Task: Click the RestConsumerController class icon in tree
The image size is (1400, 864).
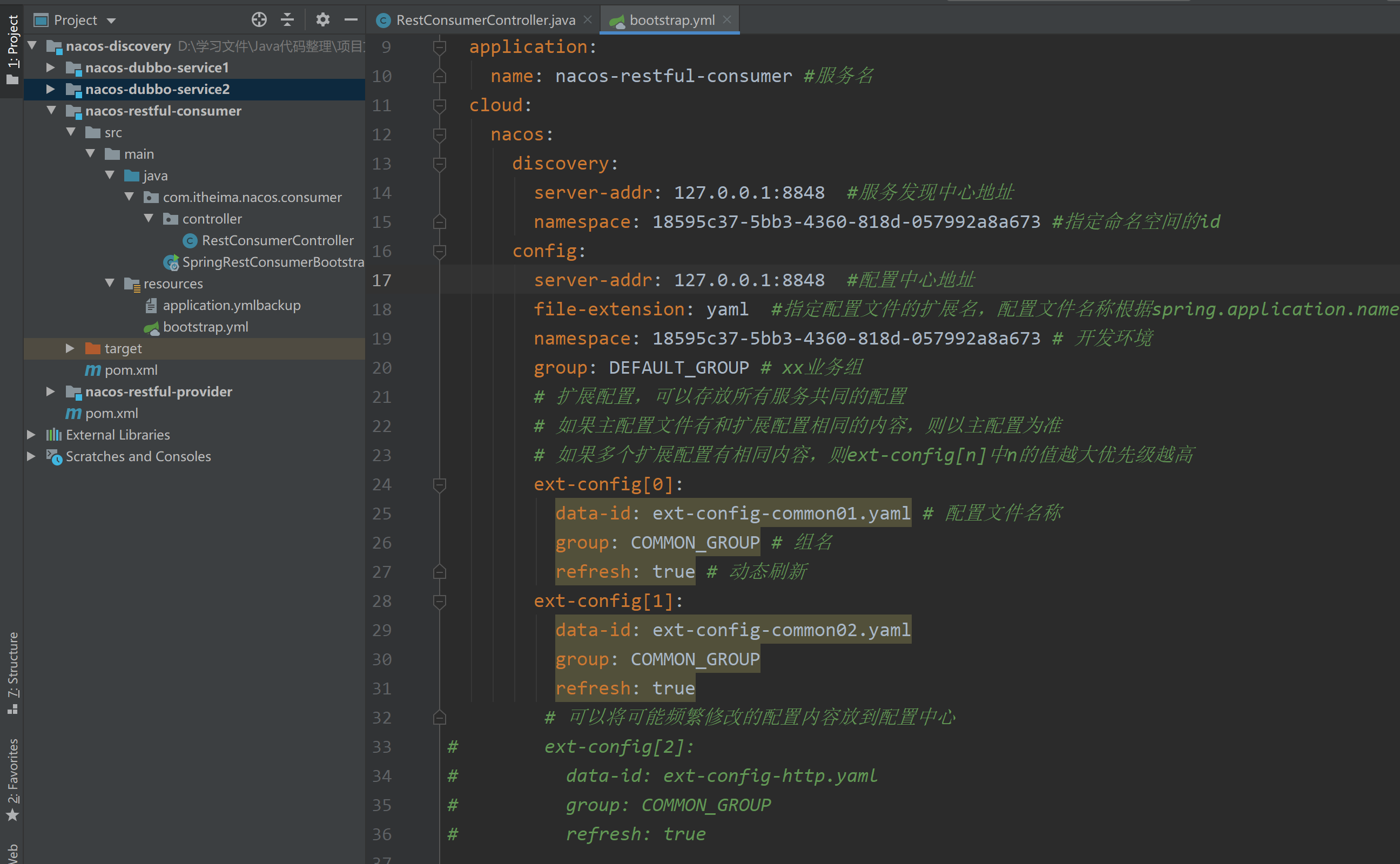Action: [190, 241]
